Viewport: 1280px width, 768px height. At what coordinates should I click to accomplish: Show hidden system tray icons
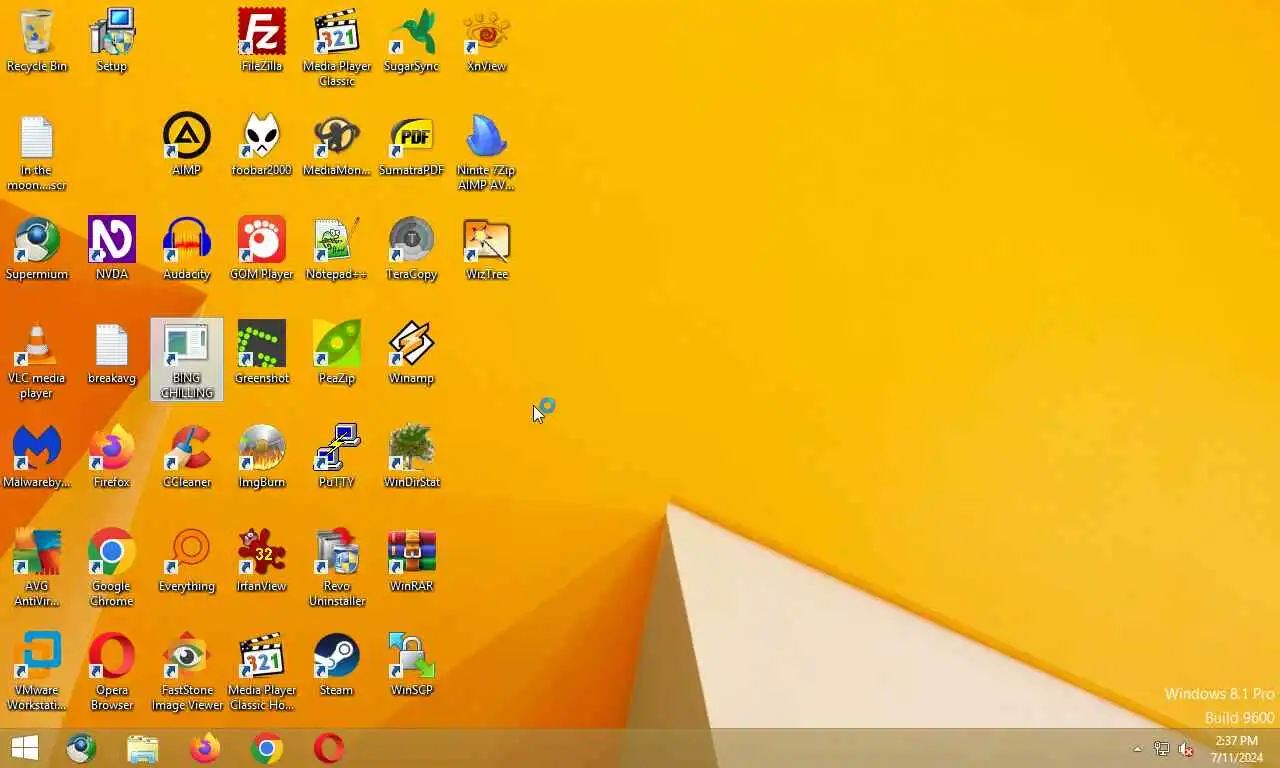(1137, 749)
